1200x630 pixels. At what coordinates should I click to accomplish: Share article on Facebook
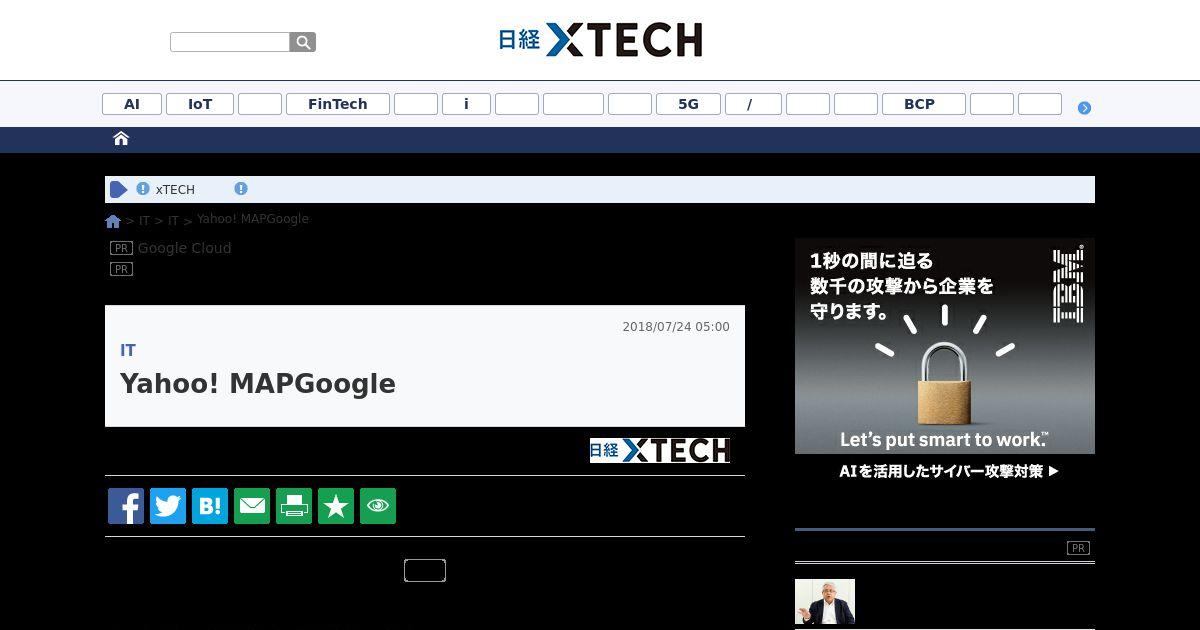[126, 506]
